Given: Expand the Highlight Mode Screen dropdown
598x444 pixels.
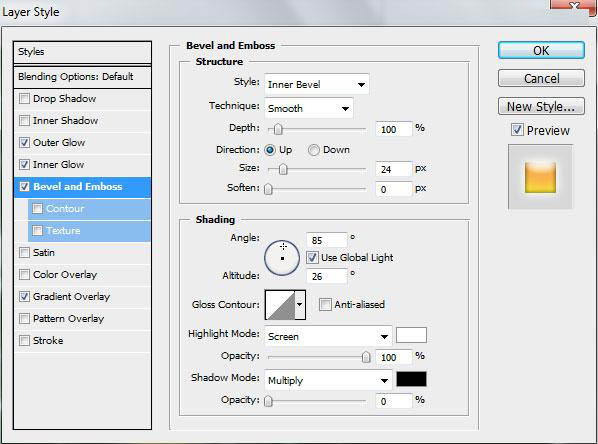Looking at the screenshot, I should (x=328, y=336).
